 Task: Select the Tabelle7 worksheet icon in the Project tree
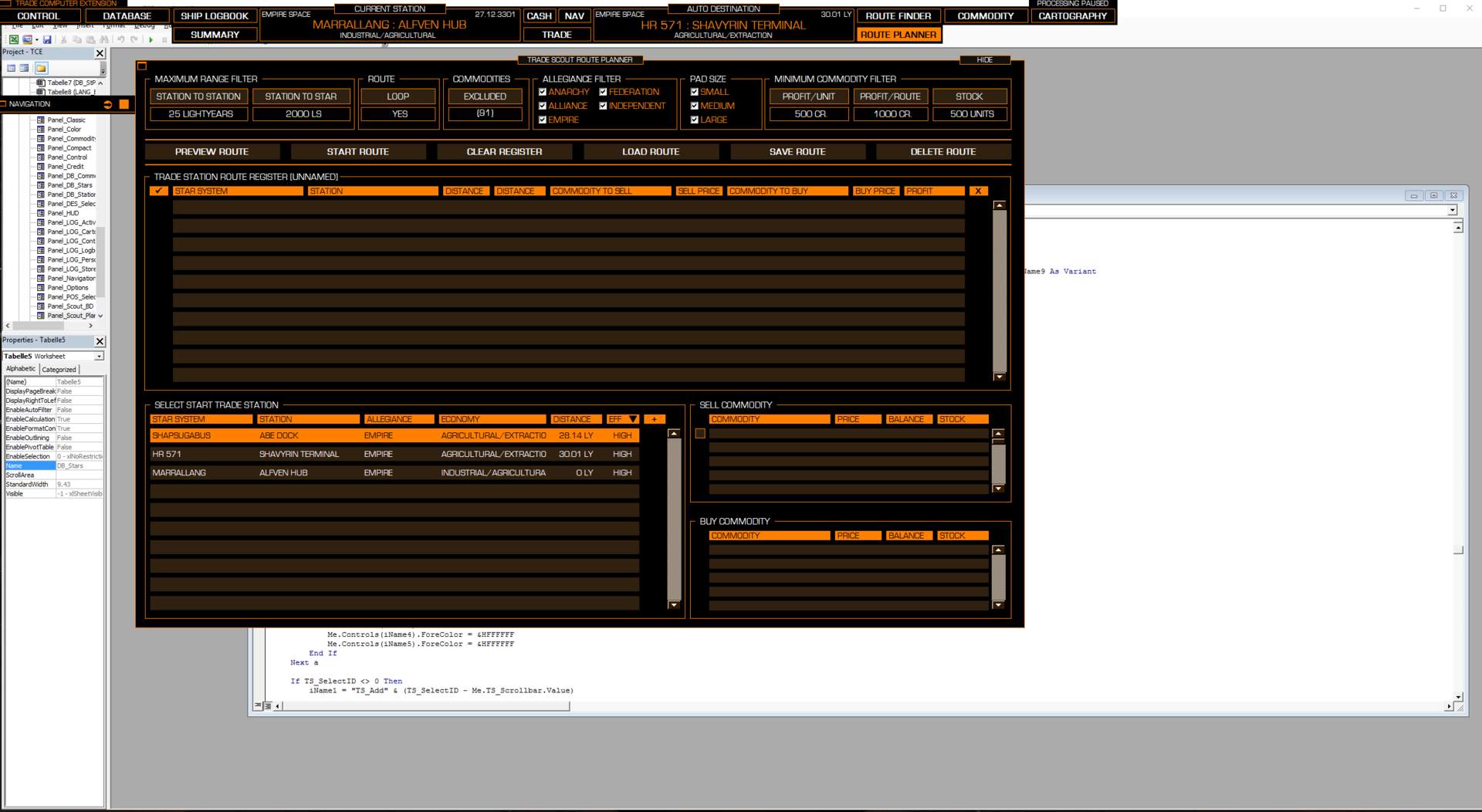tap(41, 83)
